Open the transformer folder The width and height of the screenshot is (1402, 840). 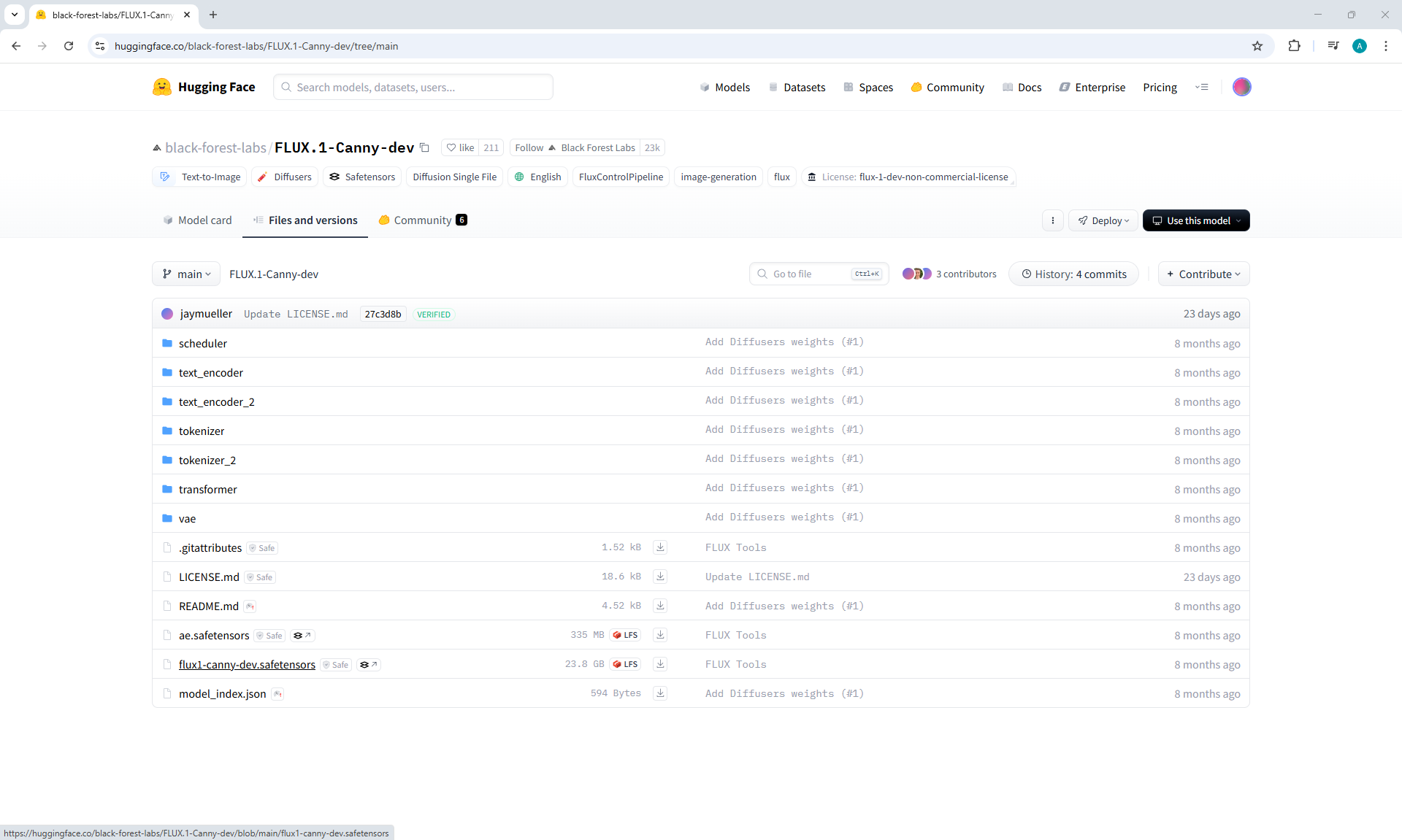coord(207,490)
